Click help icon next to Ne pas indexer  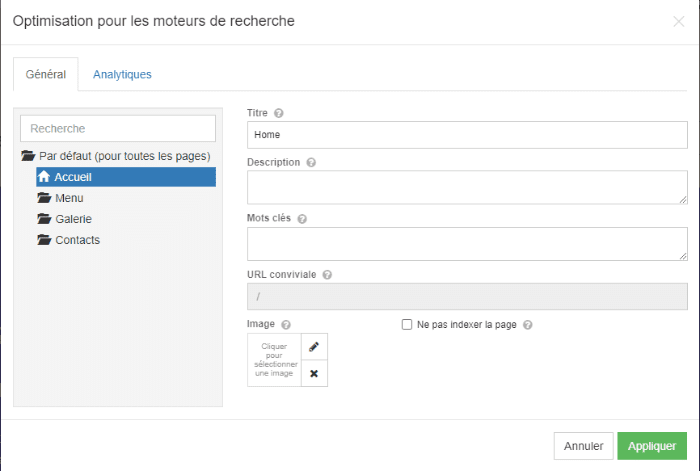click(528, 325)
